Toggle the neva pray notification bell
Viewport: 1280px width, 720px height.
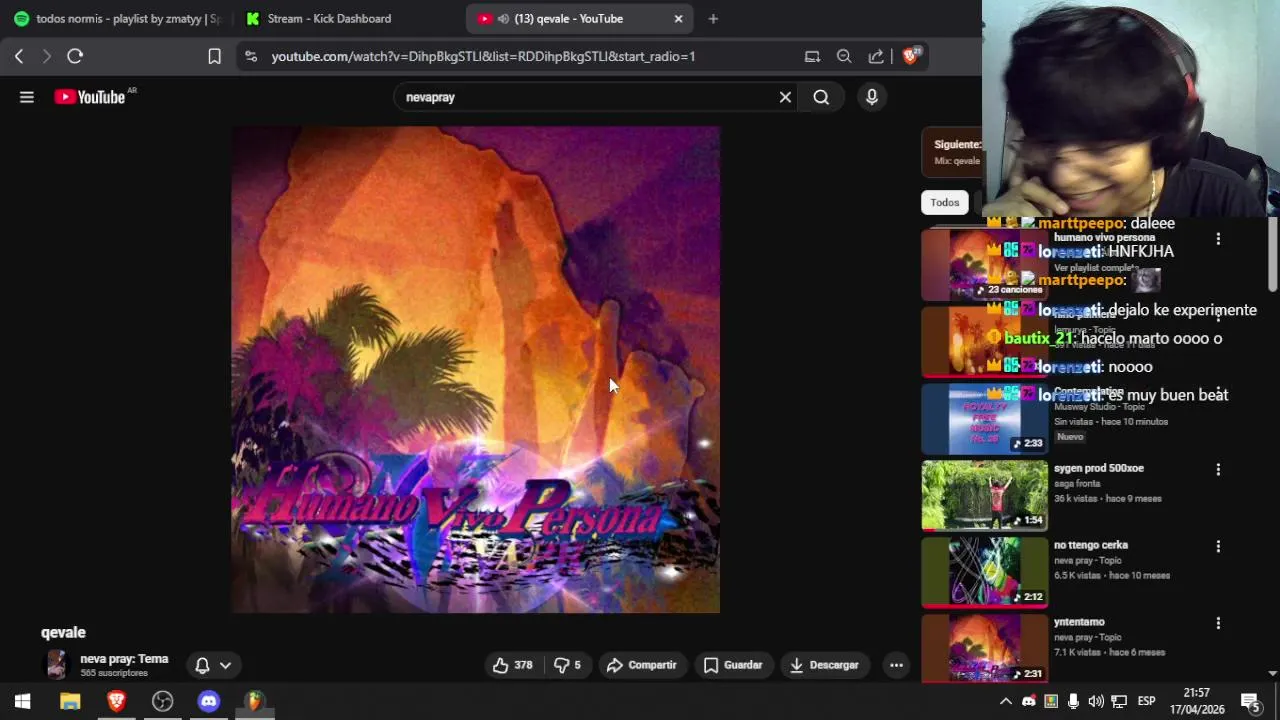(202, 665)
